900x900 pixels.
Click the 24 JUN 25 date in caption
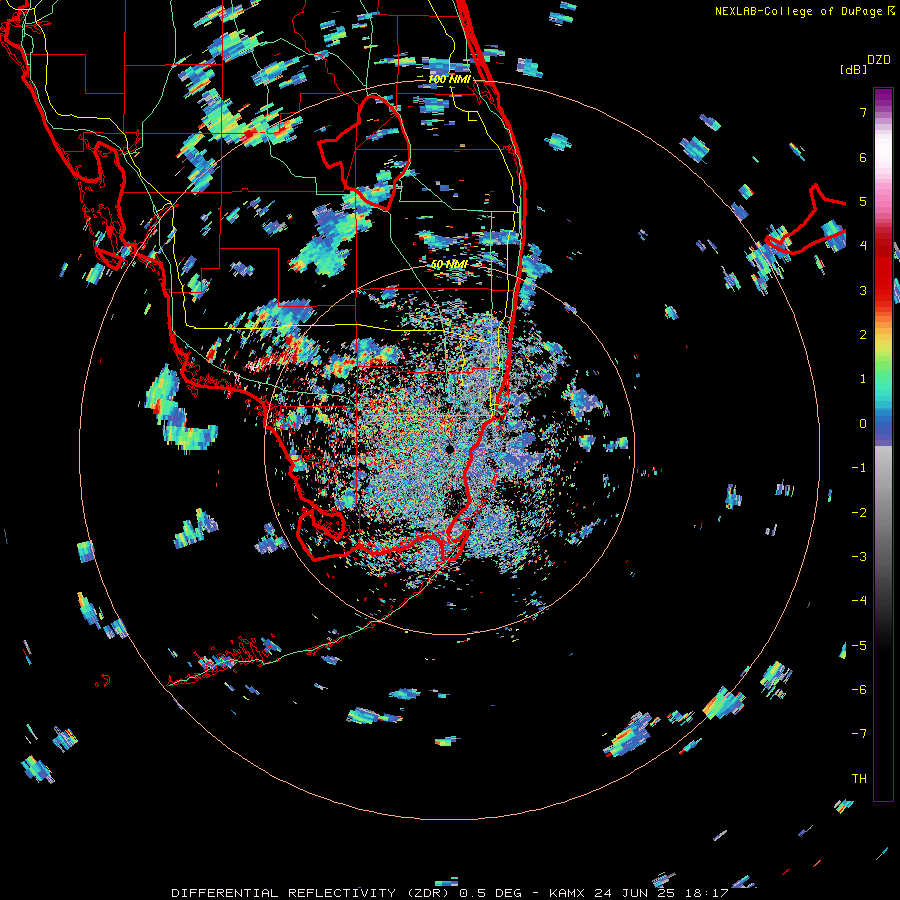[x=633, y=893]
